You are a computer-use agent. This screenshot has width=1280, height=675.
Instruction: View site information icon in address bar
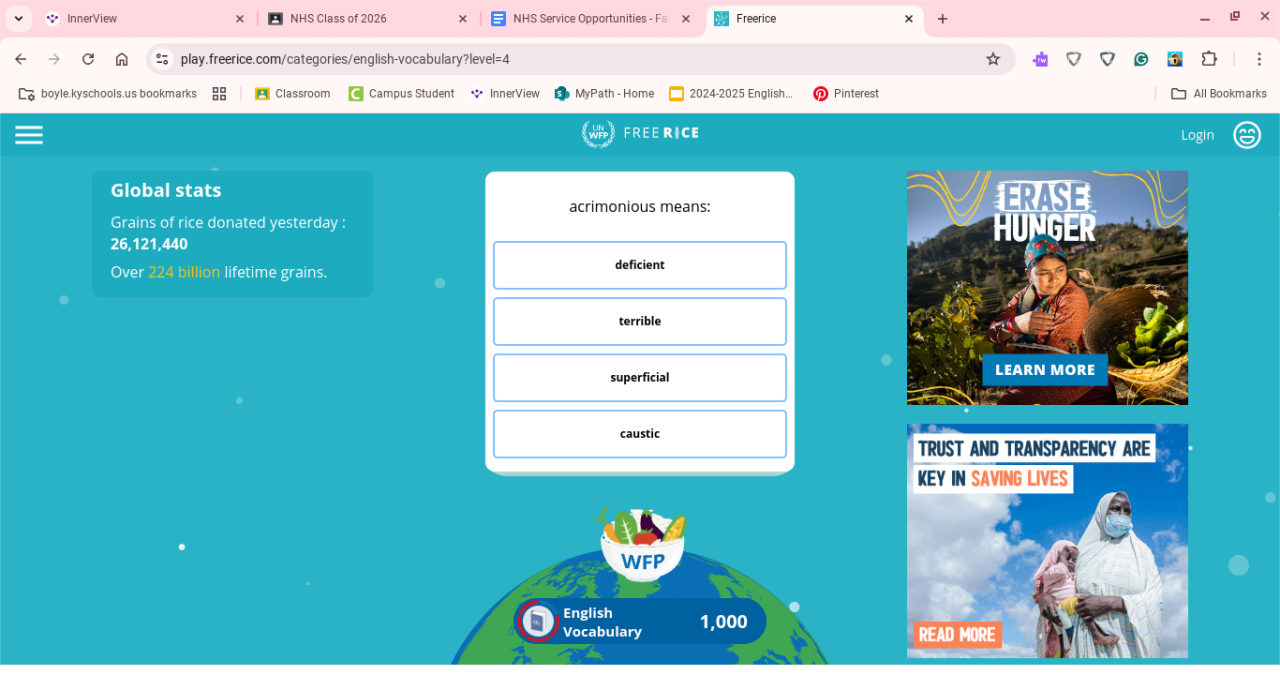pyautogui.click(x=163, y=59)
